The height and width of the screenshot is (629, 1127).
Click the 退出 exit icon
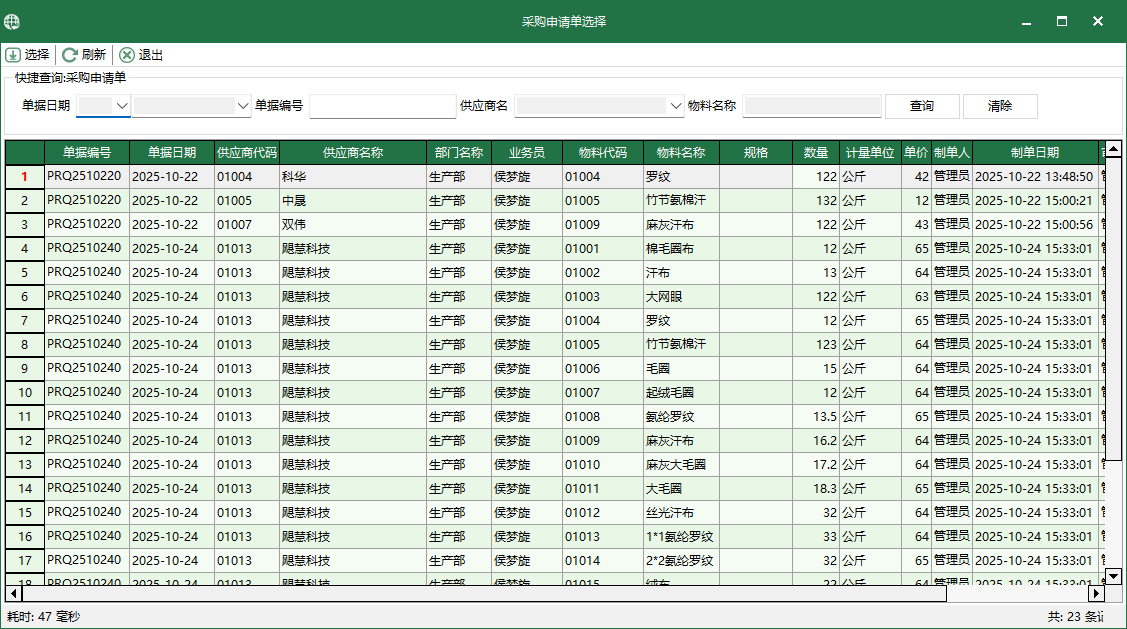tap(128, 55)
